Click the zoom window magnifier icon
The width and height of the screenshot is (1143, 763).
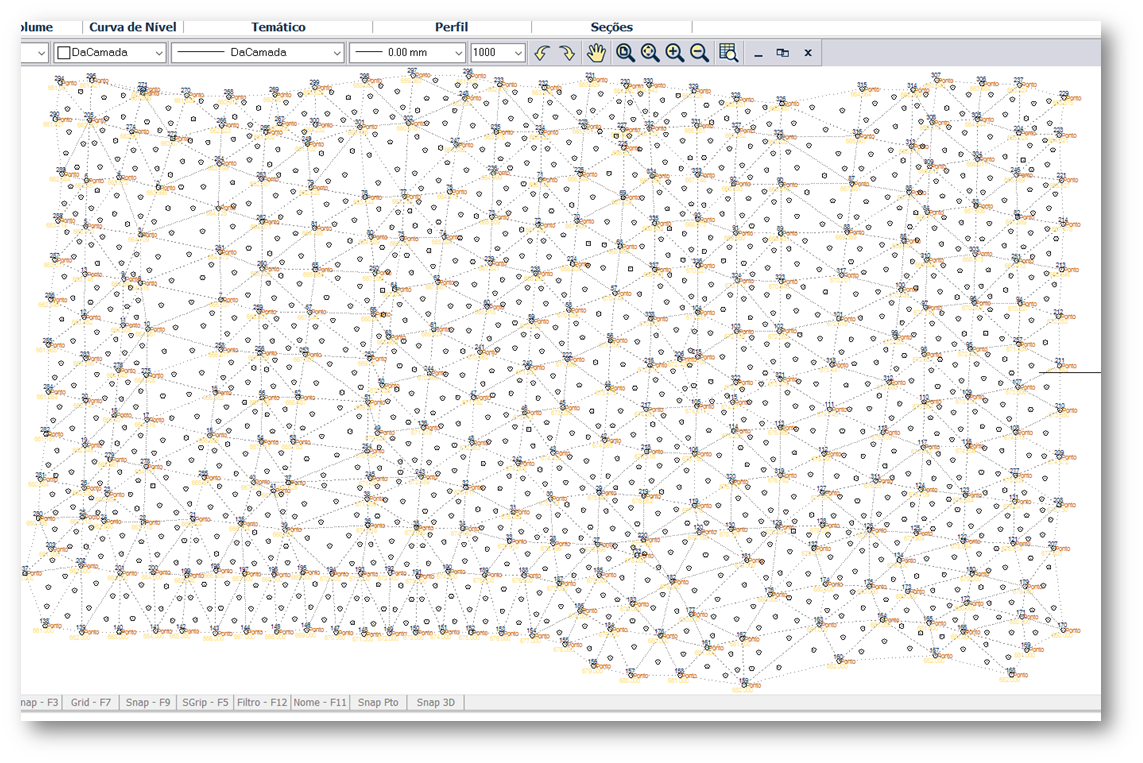[x=625, y=53]
